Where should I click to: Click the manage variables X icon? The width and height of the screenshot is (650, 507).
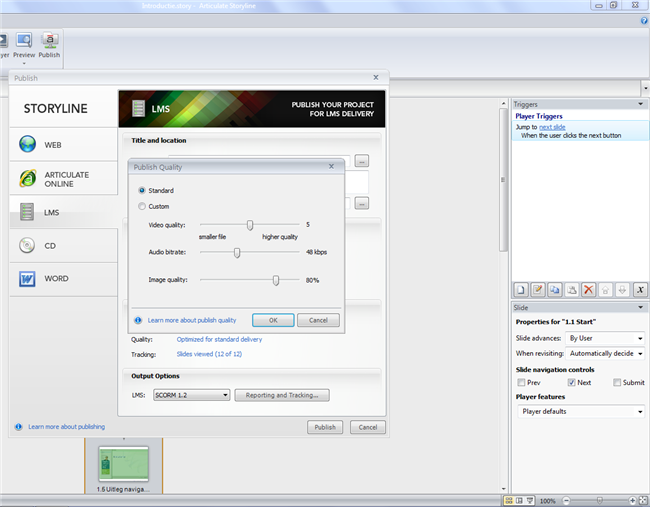pyautogui.click(x=639, y=289)
